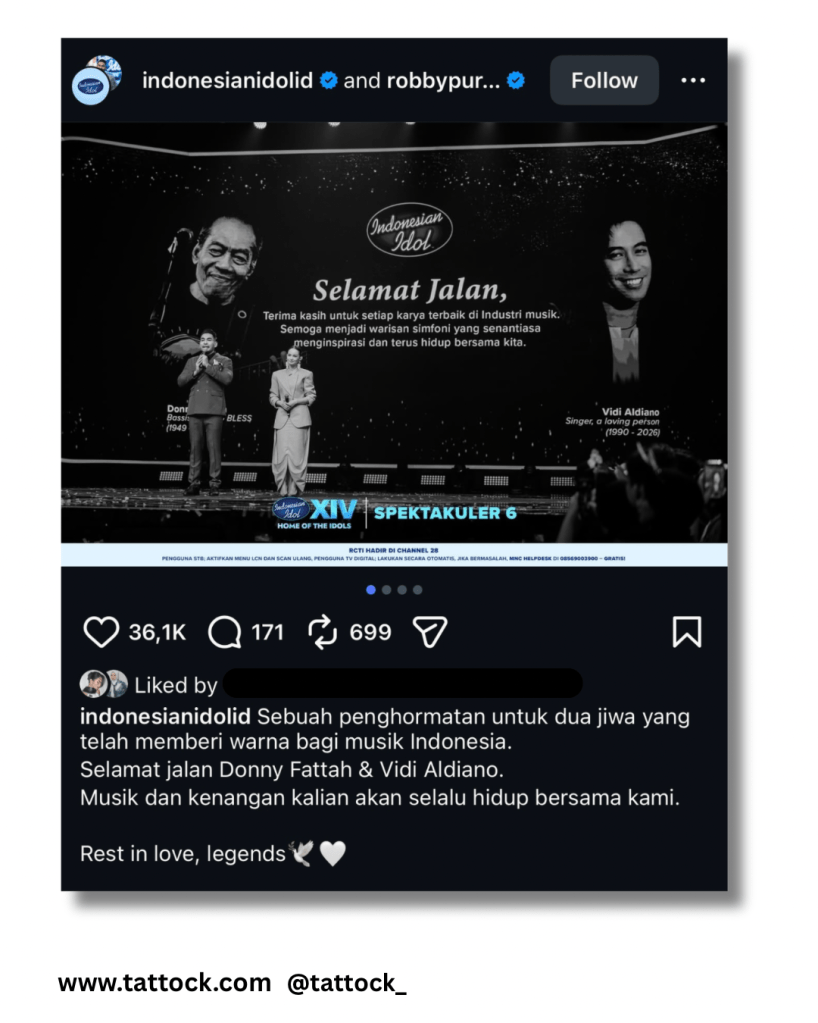Image resolution: width=818 pixels, height=1023 pixels.
Task: Jump to second carousel slide dot
Action: coord(386,590)
